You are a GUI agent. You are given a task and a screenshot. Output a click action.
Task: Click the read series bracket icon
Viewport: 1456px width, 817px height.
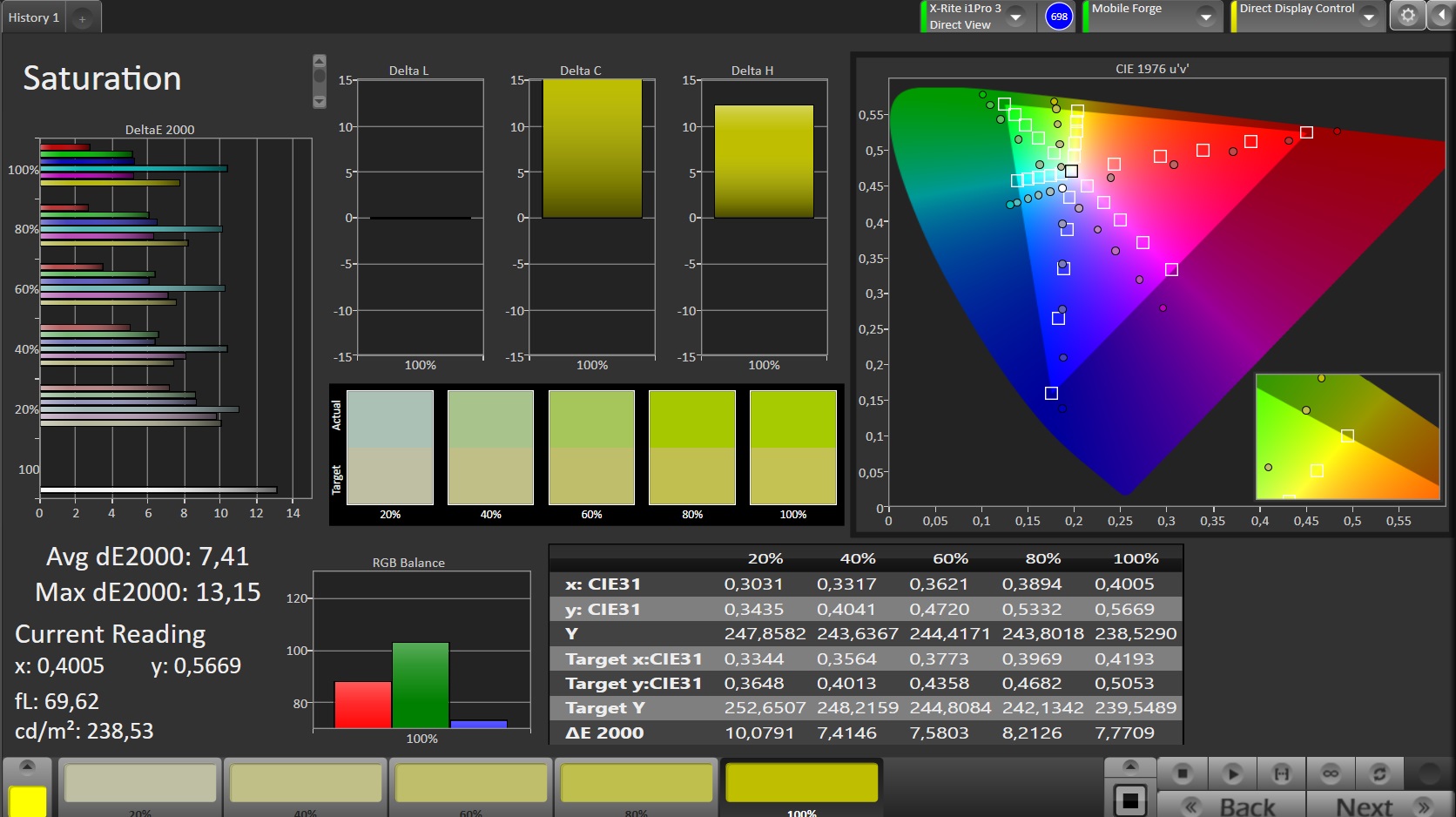pos(1281,773)
